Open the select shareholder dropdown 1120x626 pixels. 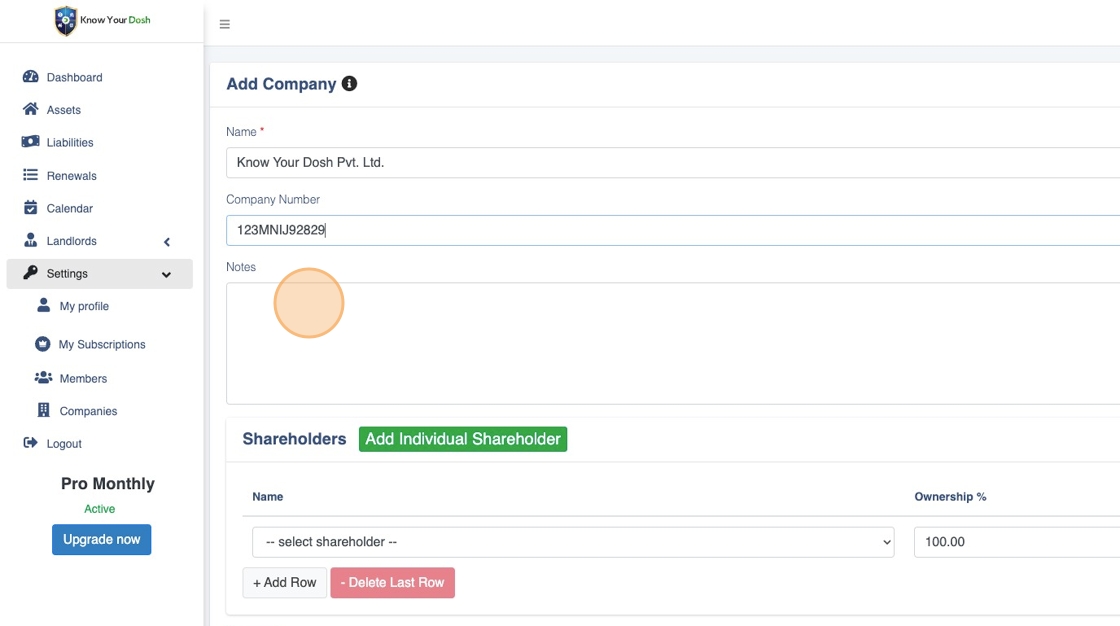pos(573,542)
